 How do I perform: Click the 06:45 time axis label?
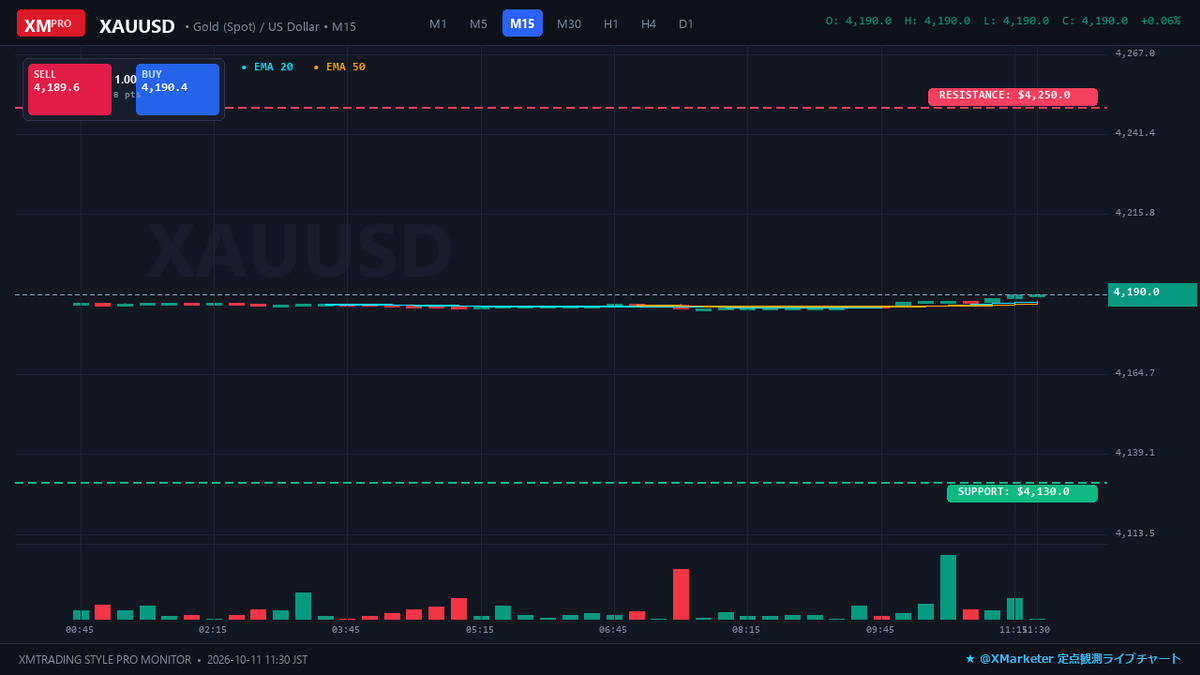tap(613, 630)
